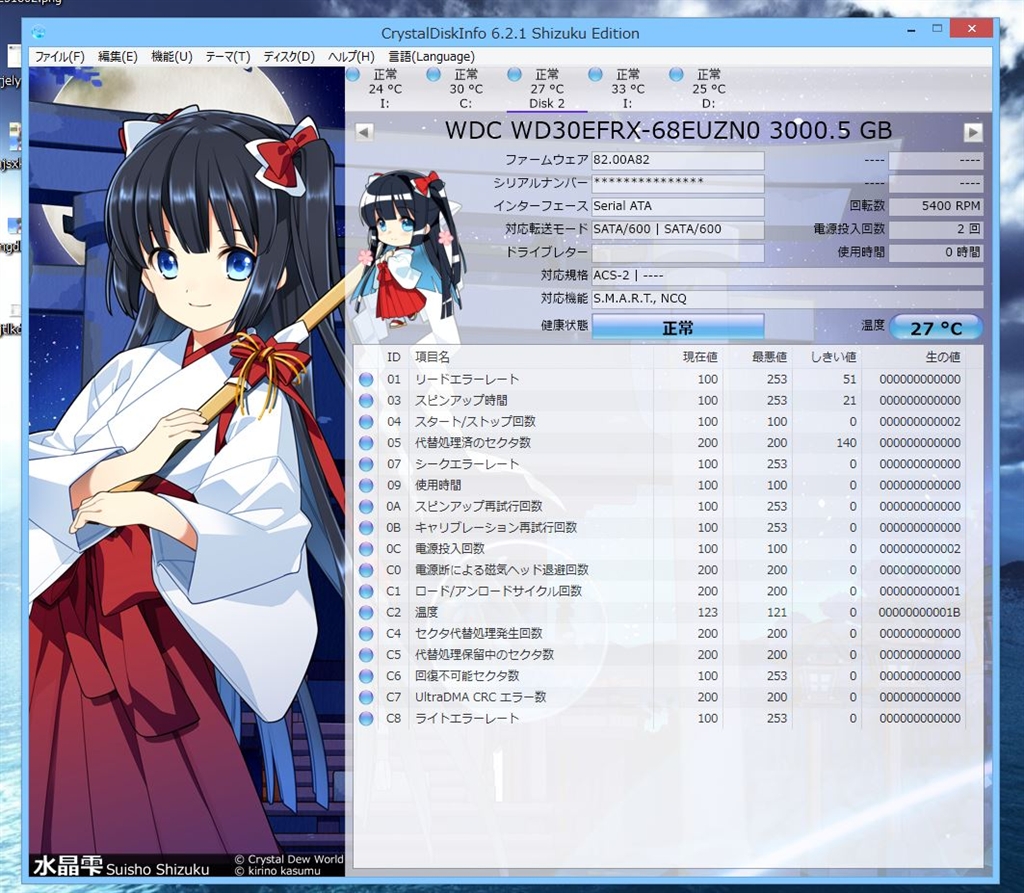Click status orb for 01 リードエラーレート row
The image size is (1024, 893).
point(366,379)
